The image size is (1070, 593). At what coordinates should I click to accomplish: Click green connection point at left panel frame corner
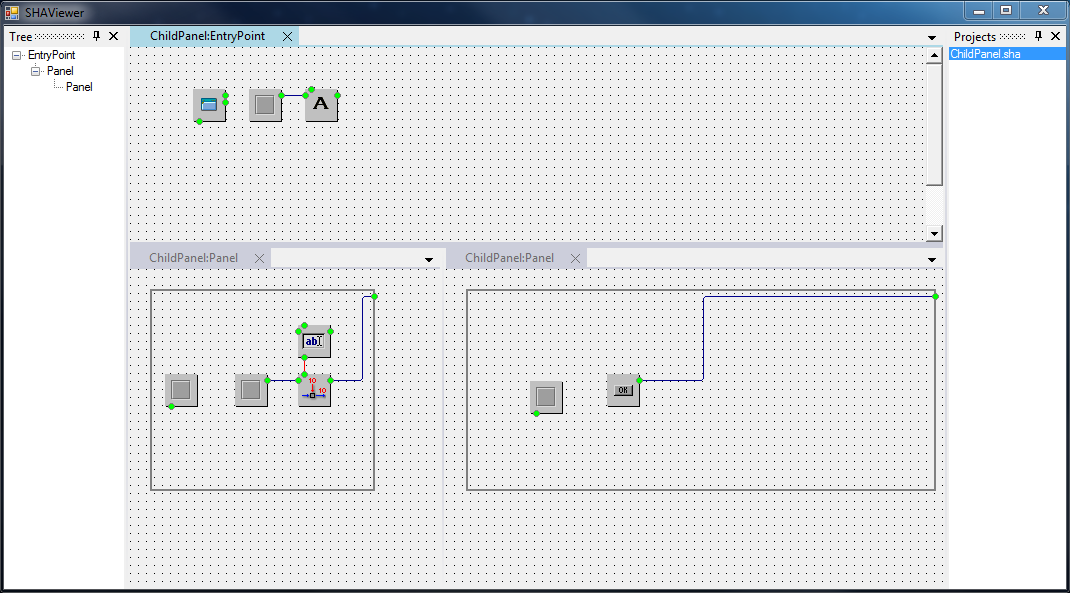pos(375,296)
